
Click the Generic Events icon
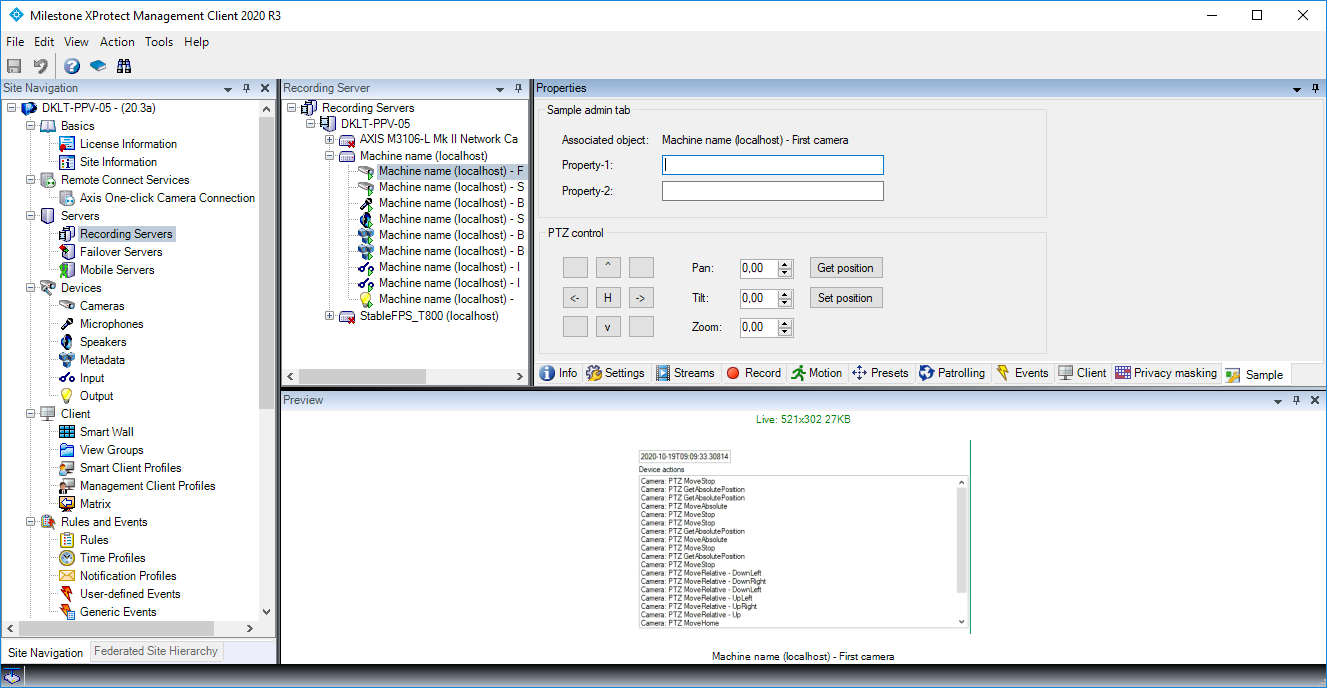tap(67, 612)
